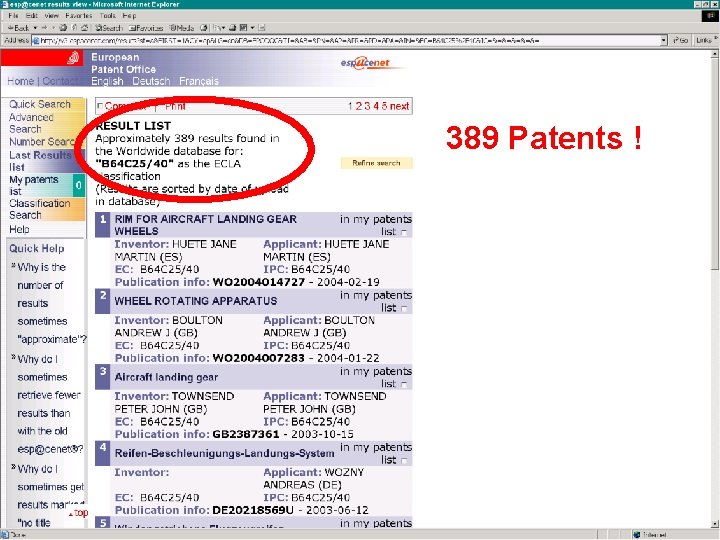Viewport: 720px width, 540px height.
Task: Tick the patents list checkbox for Reifen-Beschleunigungs-Landungs-System
Action: 404,461
